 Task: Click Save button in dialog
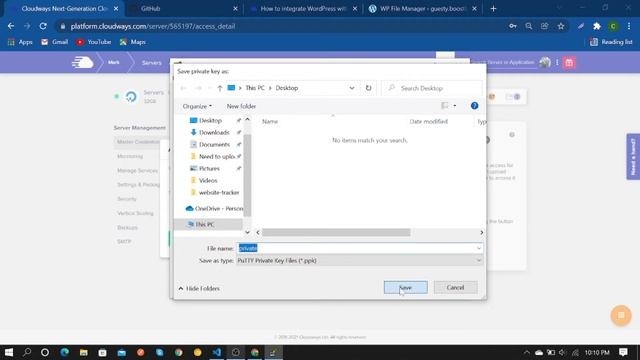coord(405,287)
